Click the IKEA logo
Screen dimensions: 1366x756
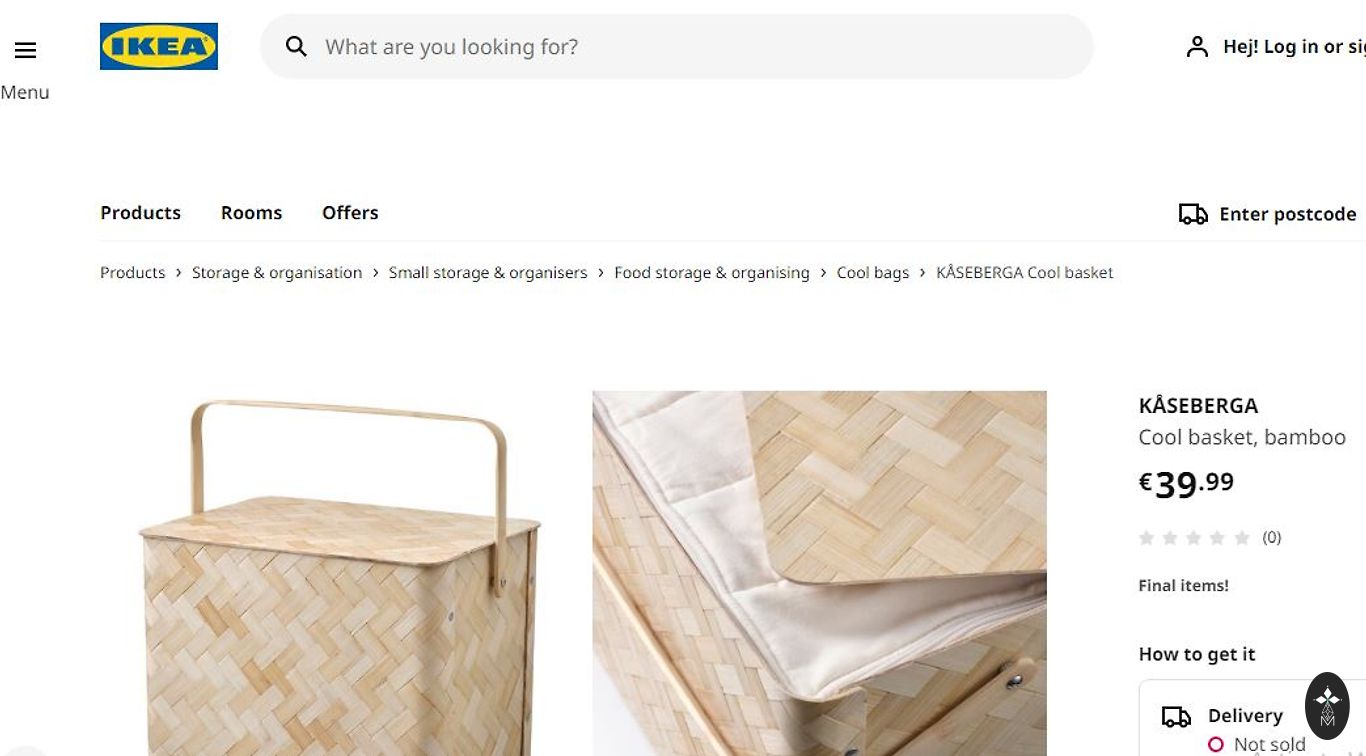pyautogui.click(x=159, y=46)
